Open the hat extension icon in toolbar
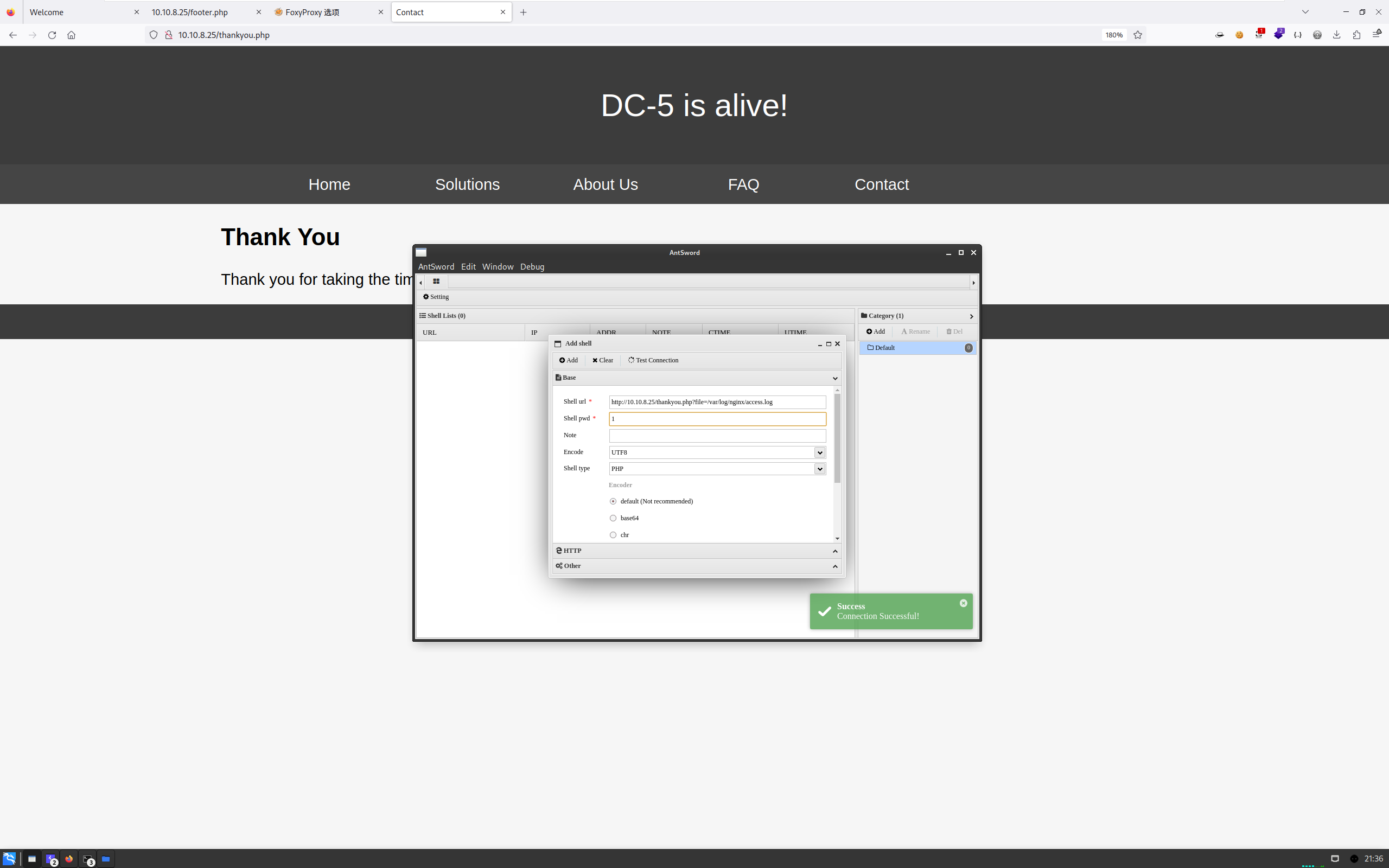The width and height of the screenshot is (1389, 868). (x=1220, y=35)
